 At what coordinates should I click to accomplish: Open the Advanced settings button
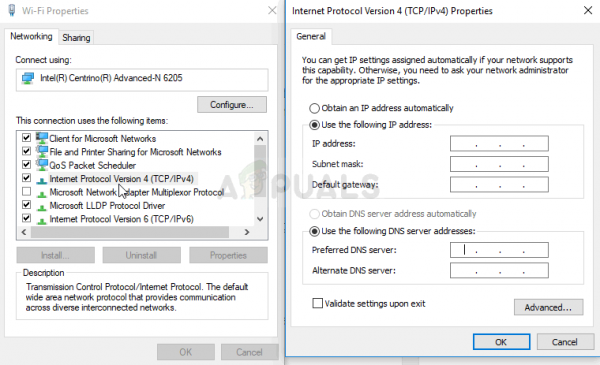point(548,307)
